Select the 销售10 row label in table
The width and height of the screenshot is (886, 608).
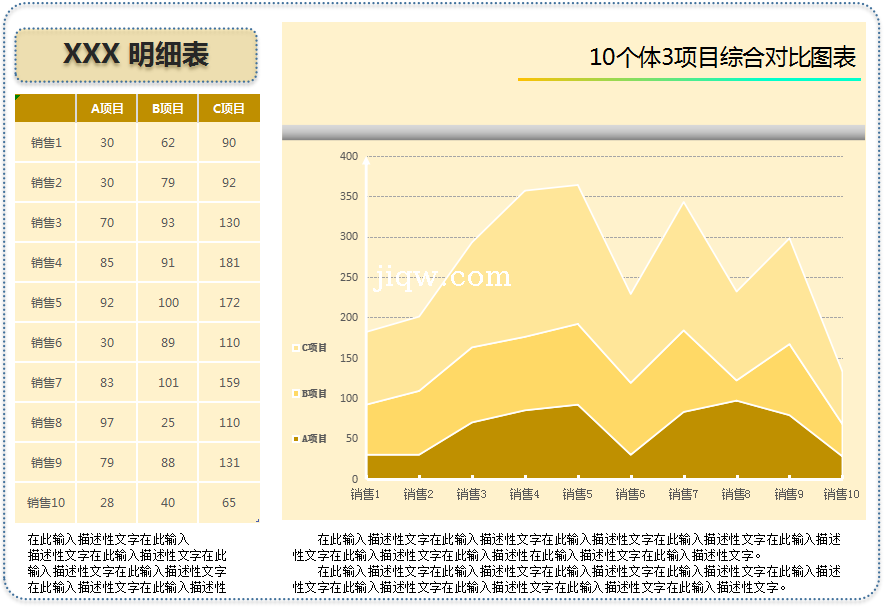coord(46,503)
